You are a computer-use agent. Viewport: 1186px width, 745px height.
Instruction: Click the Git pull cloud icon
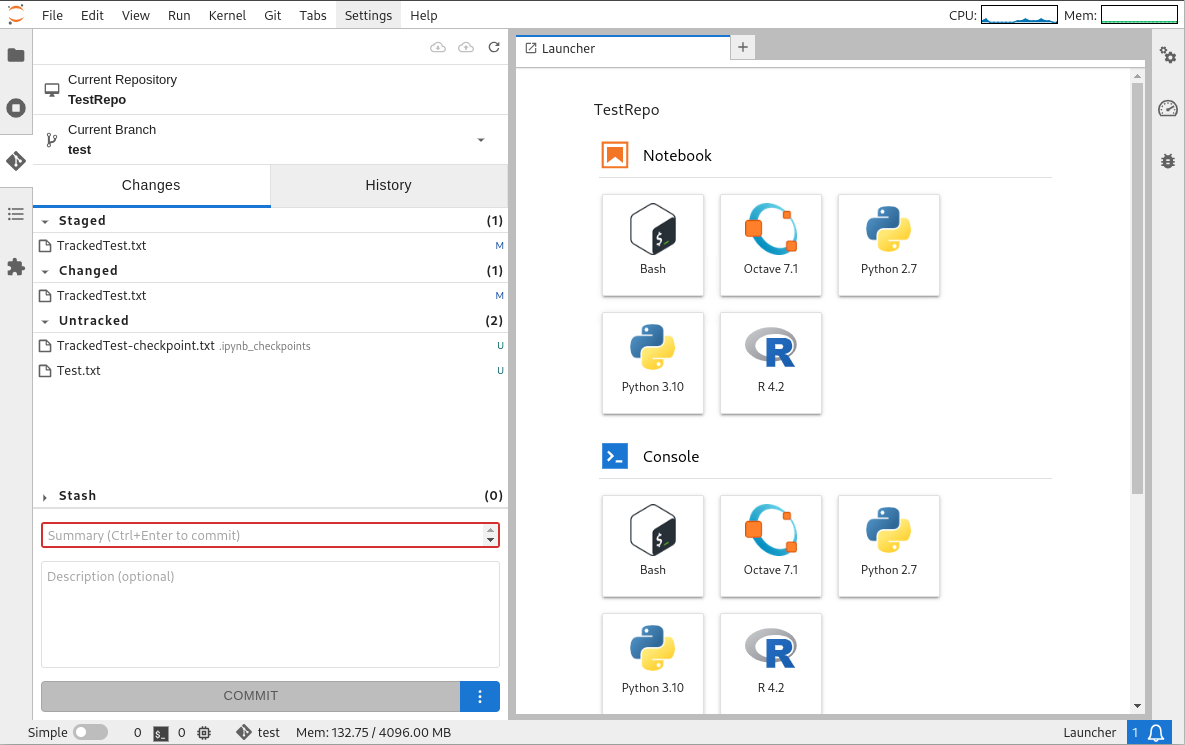click(438, 48)
